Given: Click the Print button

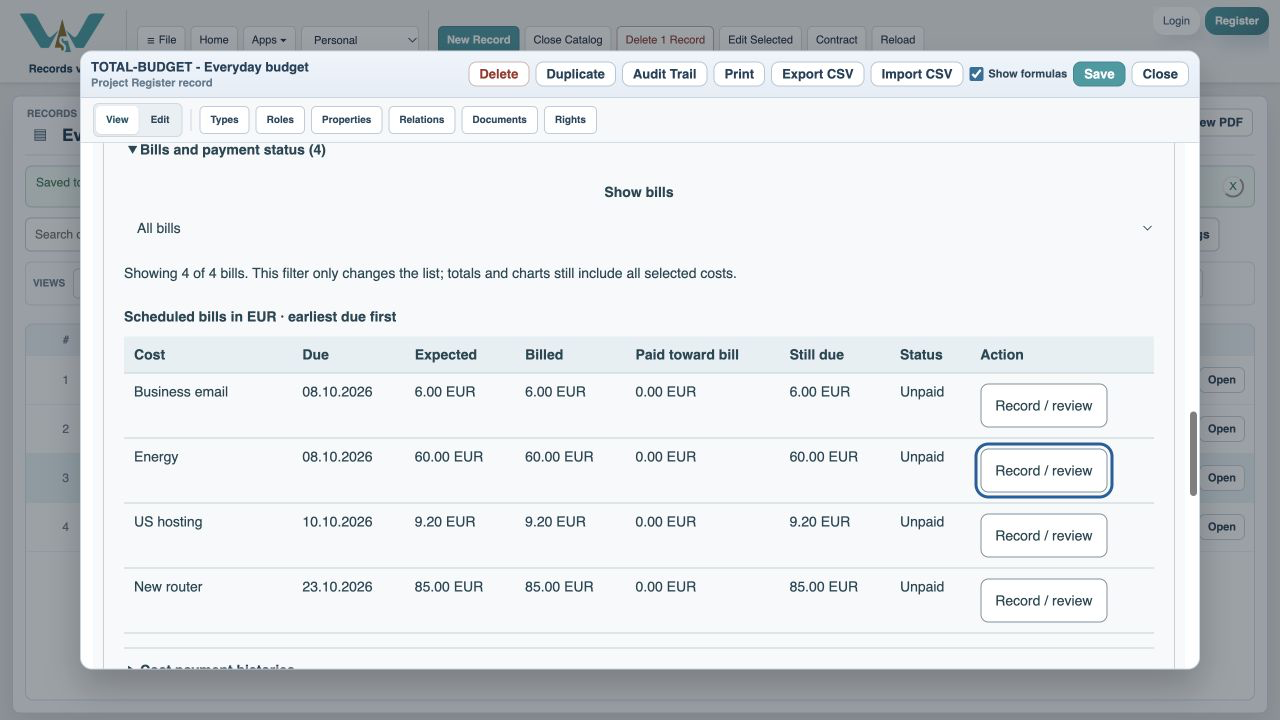Looking at the screenshot, I should tap(740, 74).
